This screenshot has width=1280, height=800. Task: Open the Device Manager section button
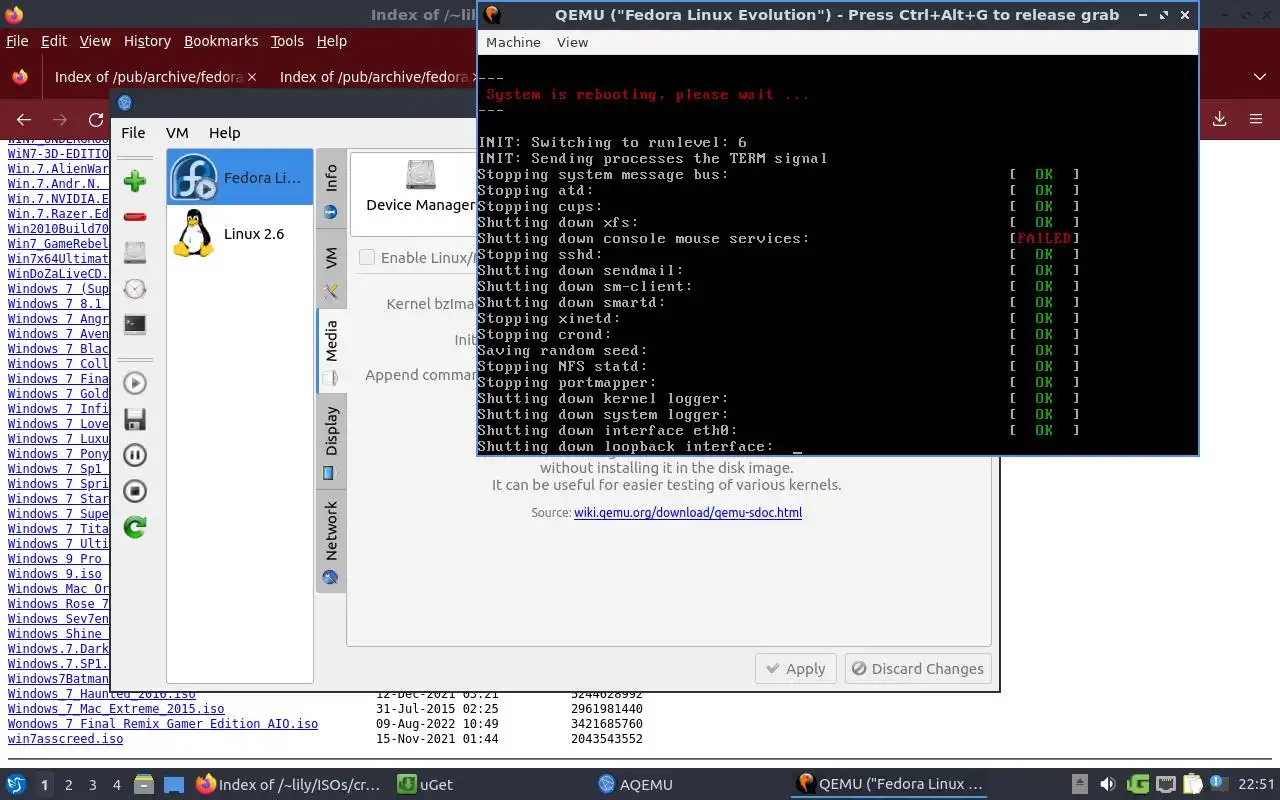click(420, 186)
